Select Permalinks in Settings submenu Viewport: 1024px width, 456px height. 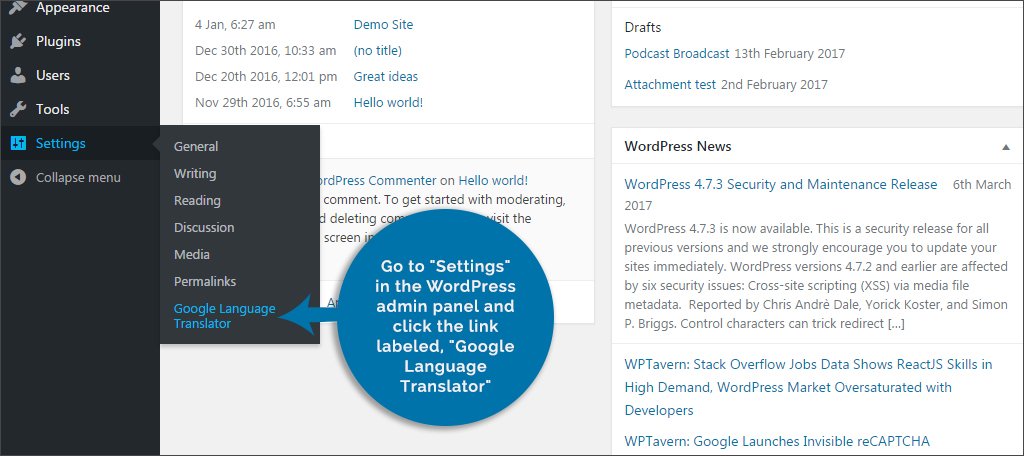pos(204,282)
